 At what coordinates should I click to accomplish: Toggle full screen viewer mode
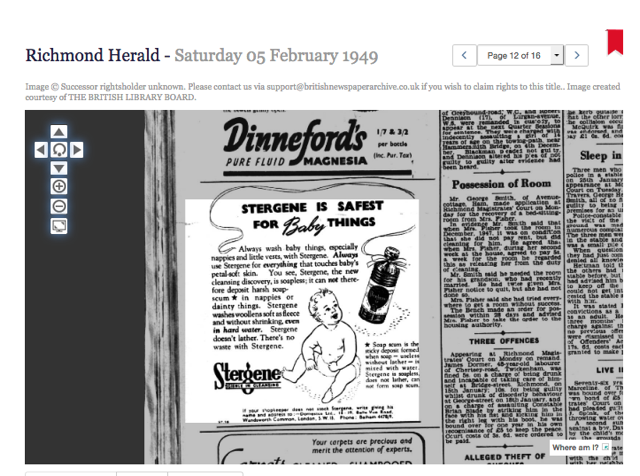coord(59,226)
